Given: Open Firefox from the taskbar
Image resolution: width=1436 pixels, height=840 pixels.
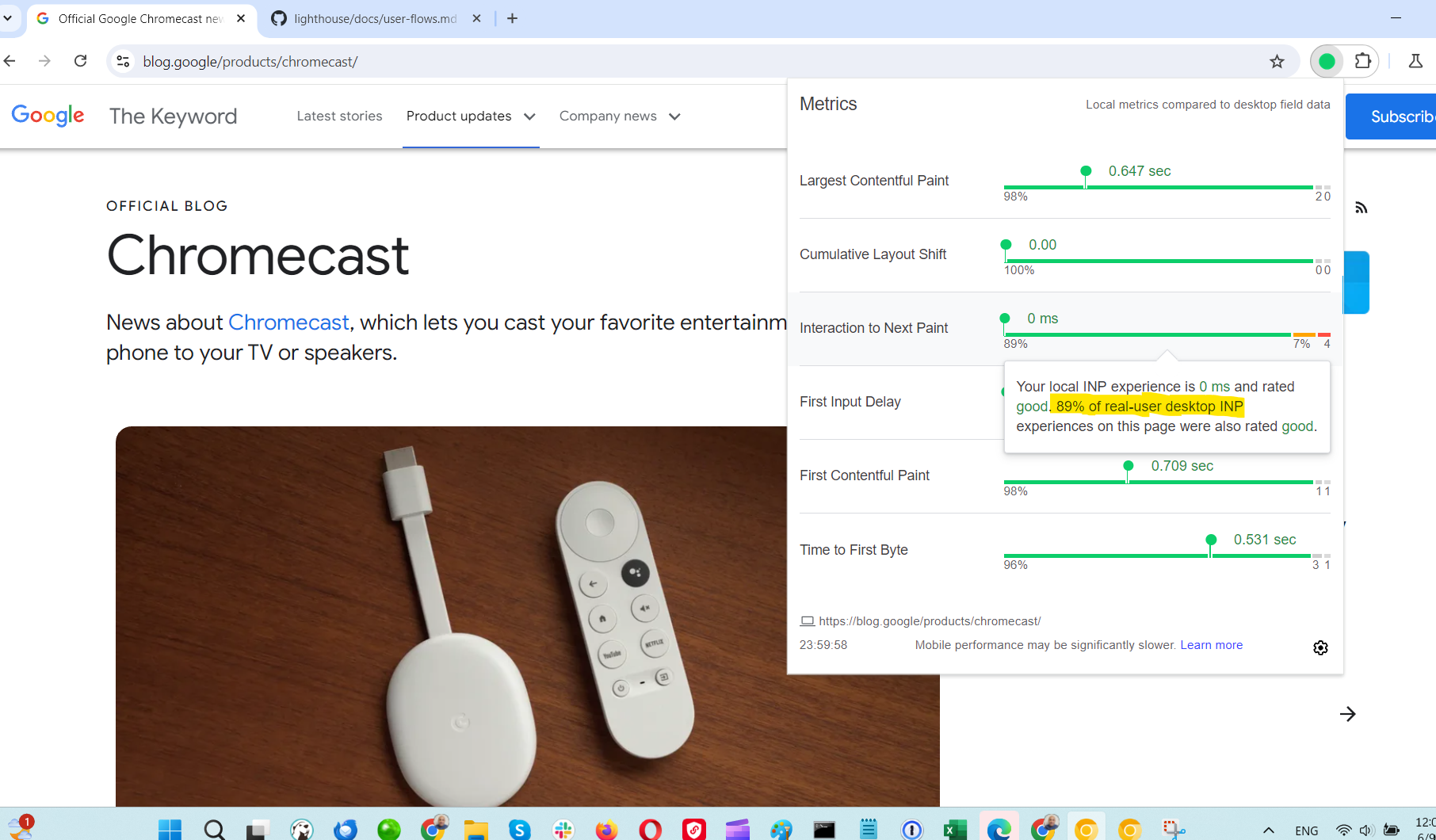Looking at the screenshot, I should click(x=606, y=830).
